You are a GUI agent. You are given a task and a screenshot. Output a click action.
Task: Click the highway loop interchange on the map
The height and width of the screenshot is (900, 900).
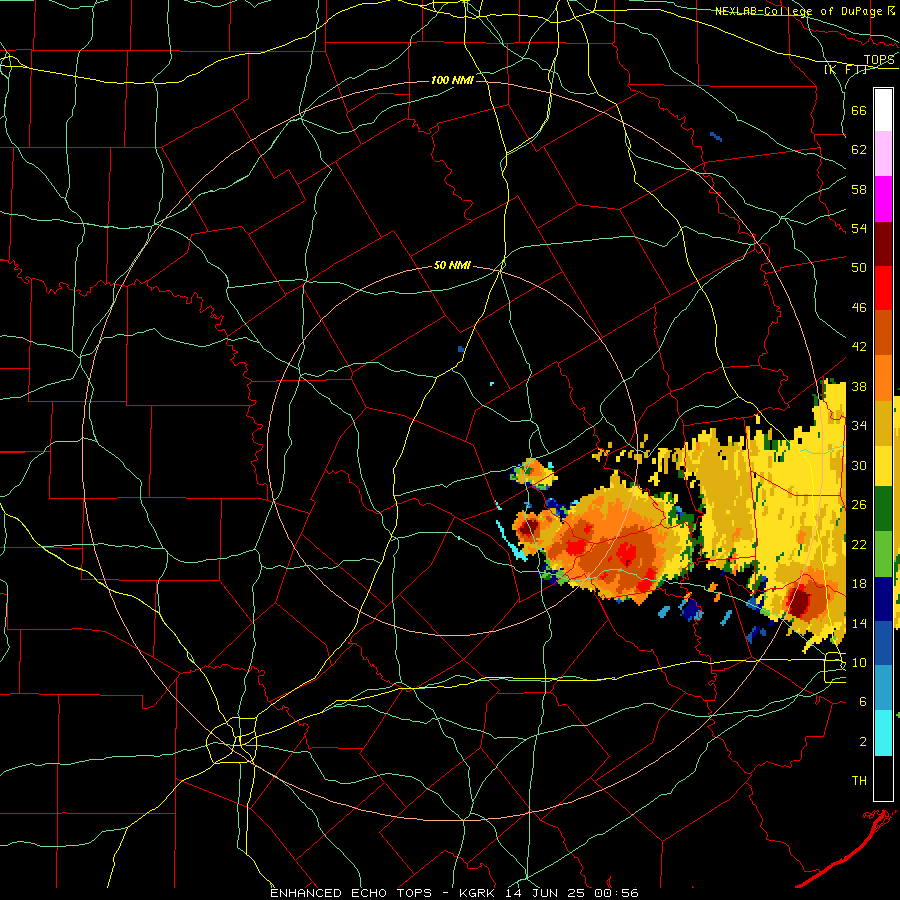232,740
